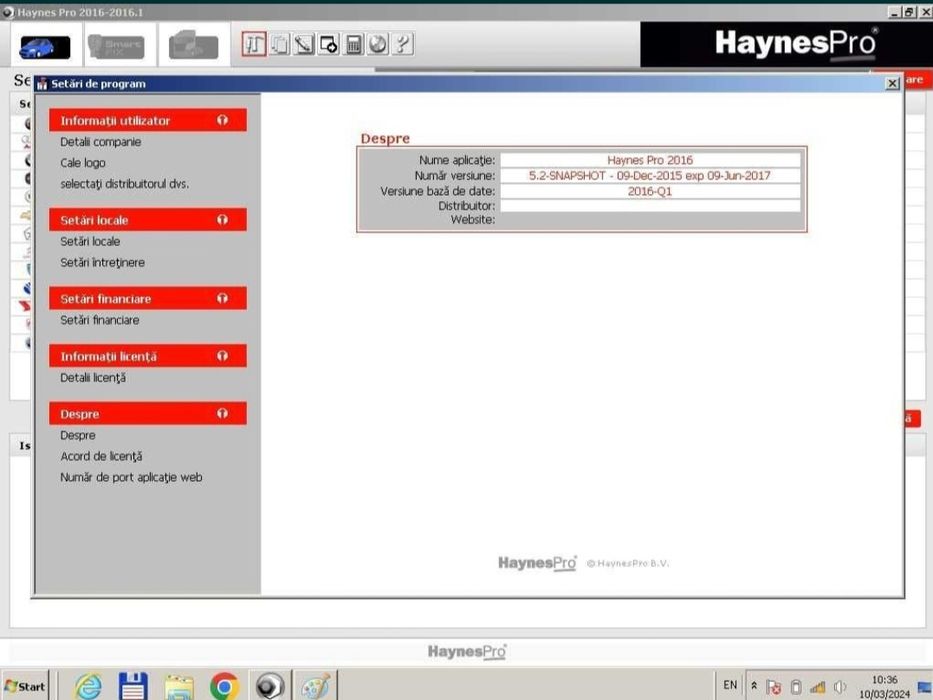Open the truck vehicles tab
933x700 pixels.
pos(193,46)
